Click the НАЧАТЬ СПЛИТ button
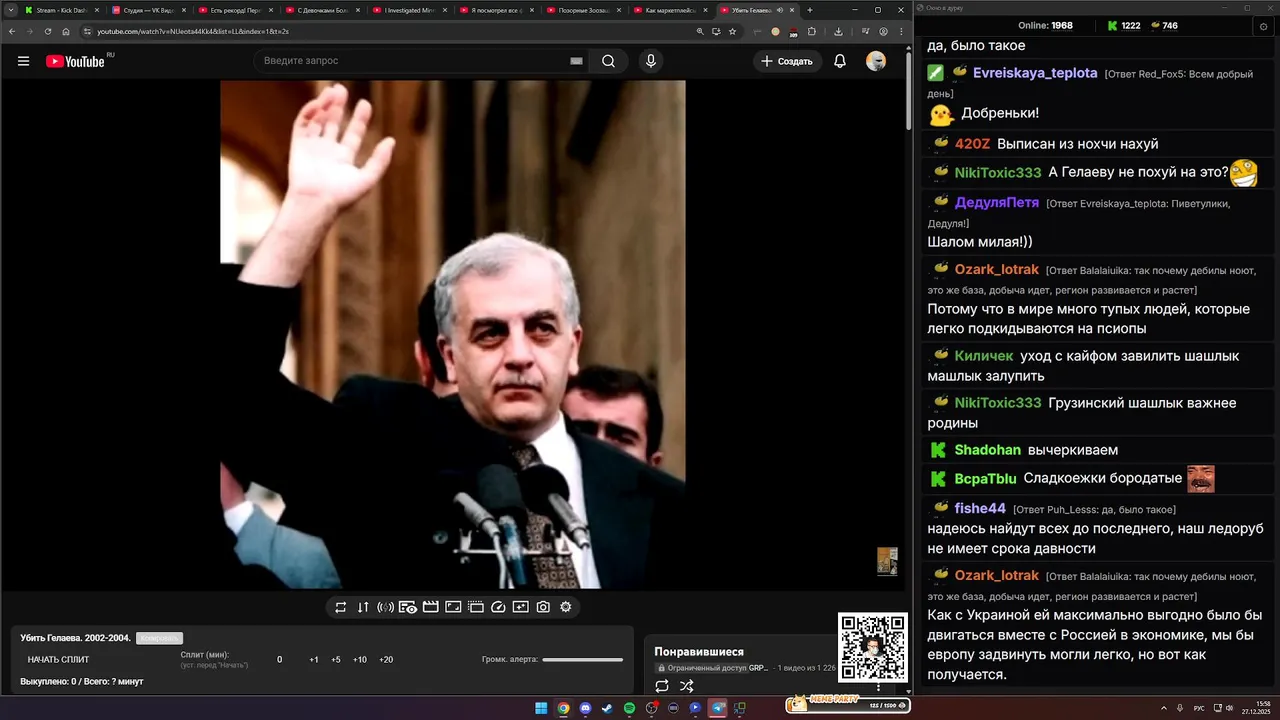This screenshot has height=720, width=1280. [58, 660]
